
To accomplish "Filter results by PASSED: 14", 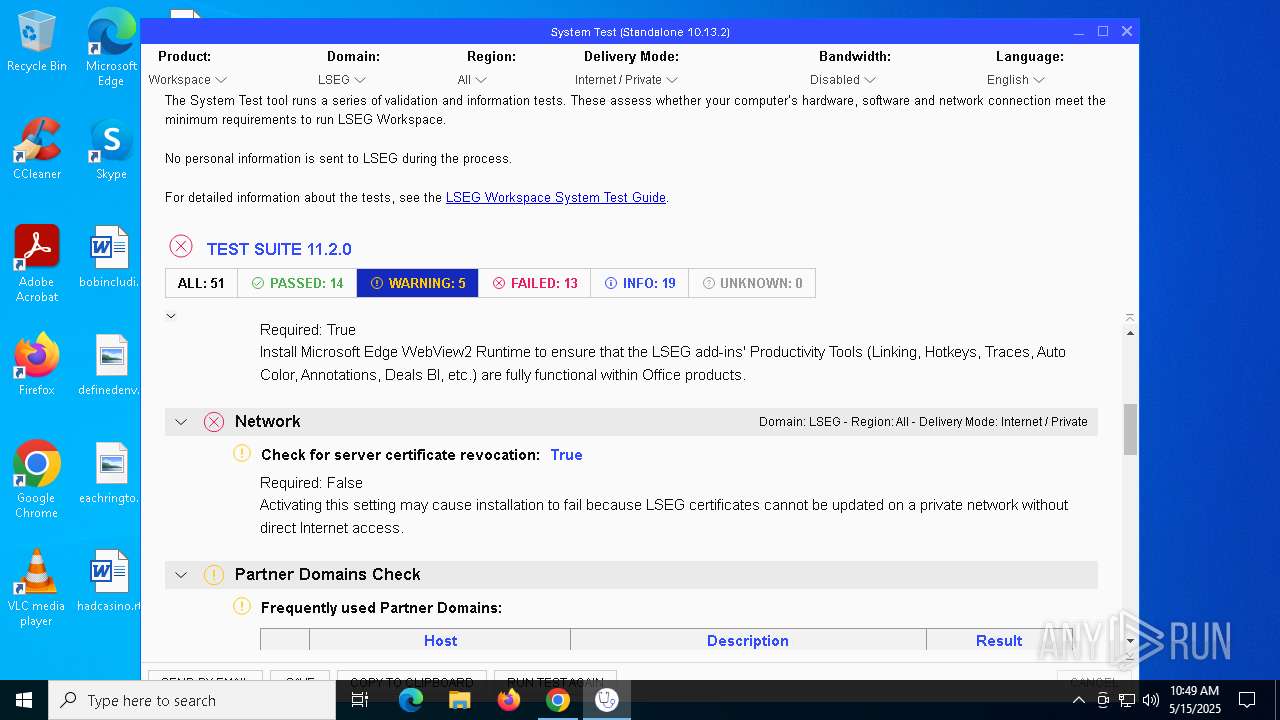I will (x=297, y=283).
